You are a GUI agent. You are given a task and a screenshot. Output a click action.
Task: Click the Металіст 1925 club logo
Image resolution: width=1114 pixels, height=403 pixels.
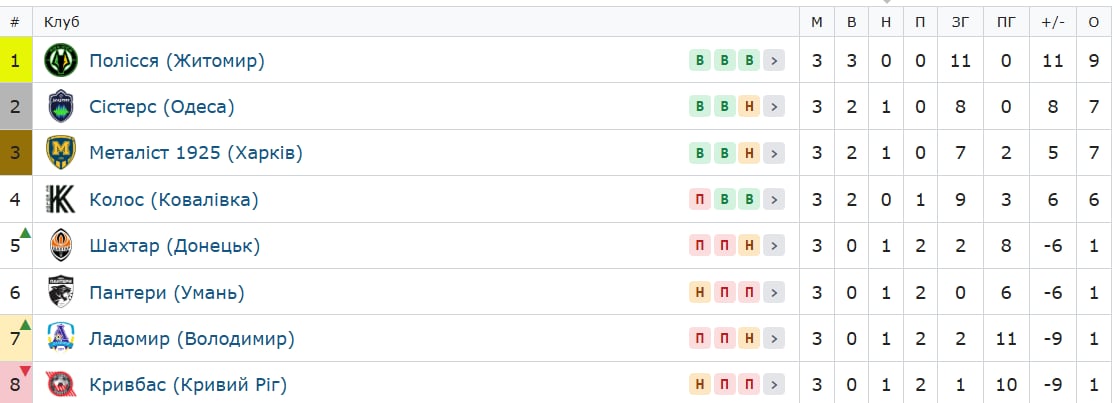click(60, 153)
